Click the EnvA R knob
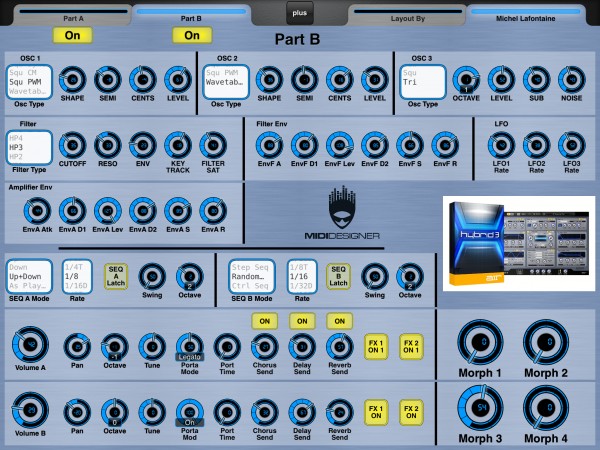The height and width of the screenshot is (450, 600). (213, 211)
